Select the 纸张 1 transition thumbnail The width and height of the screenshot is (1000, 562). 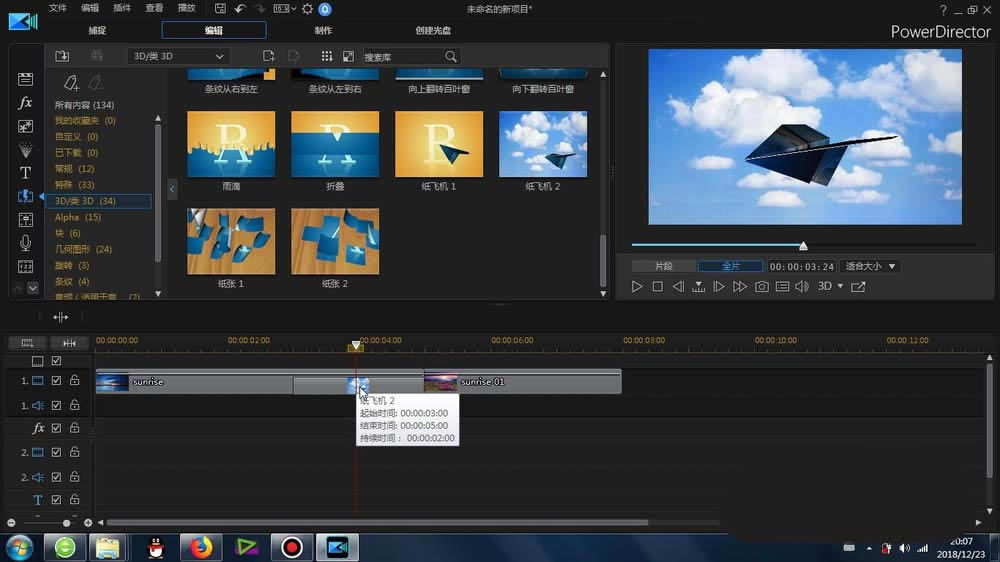tap(231, 241)
